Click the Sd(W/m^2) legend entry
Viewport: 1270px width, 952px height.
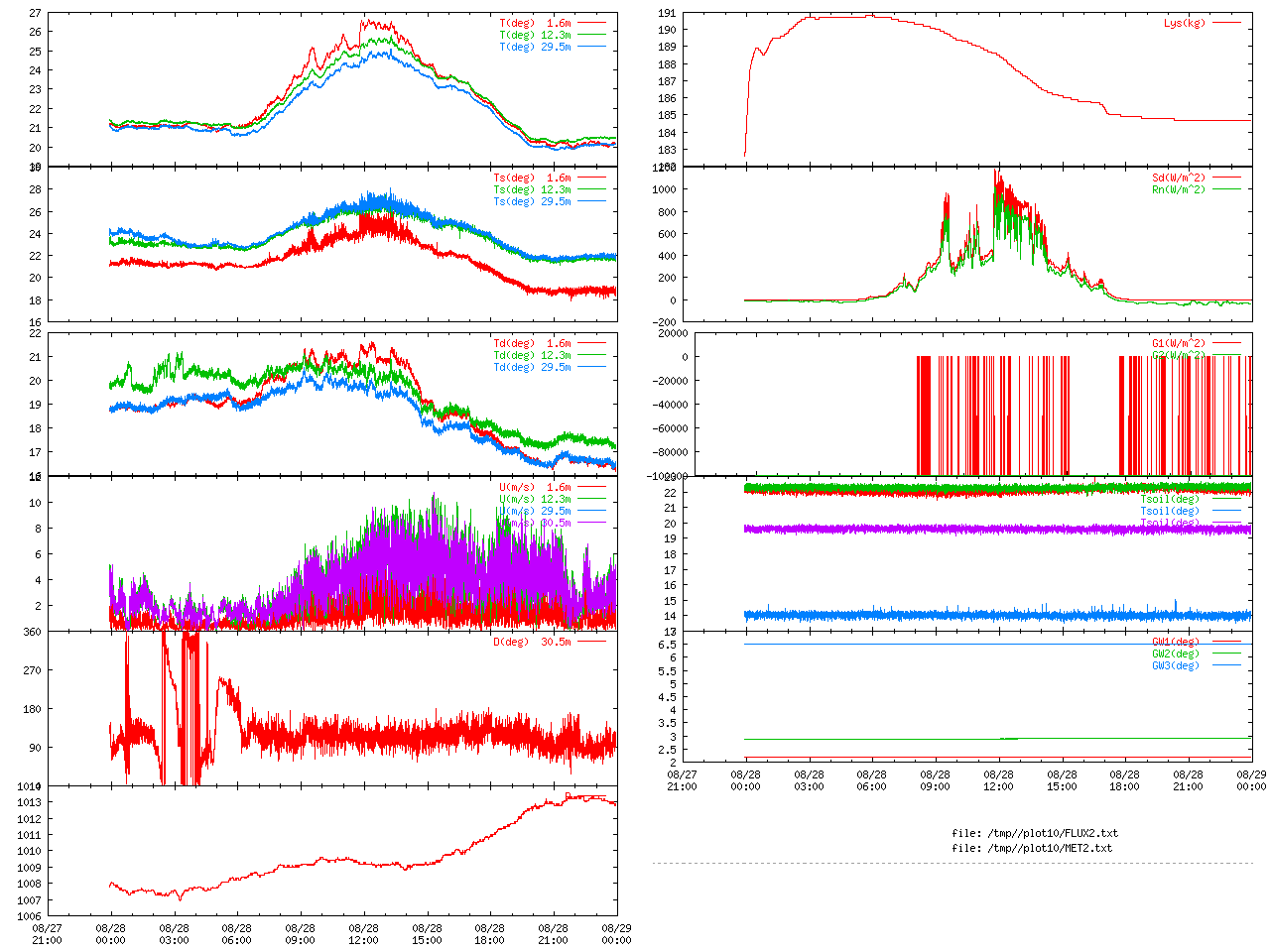point(1179,178)
